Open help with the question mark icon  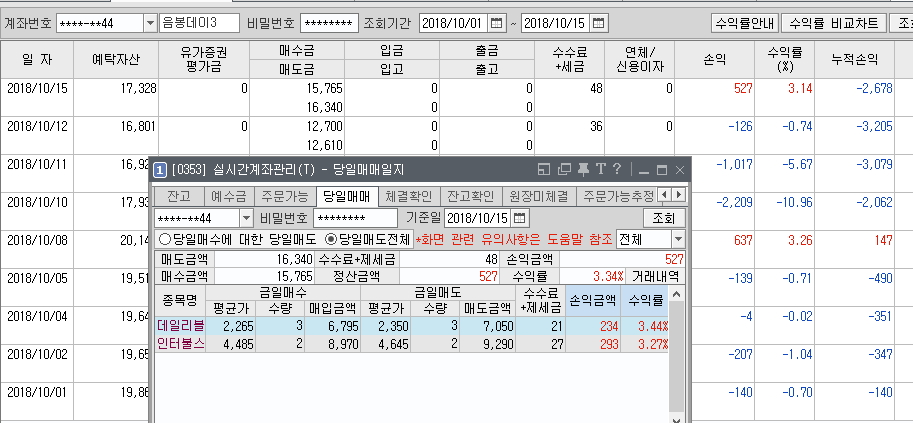click(617, 169)
